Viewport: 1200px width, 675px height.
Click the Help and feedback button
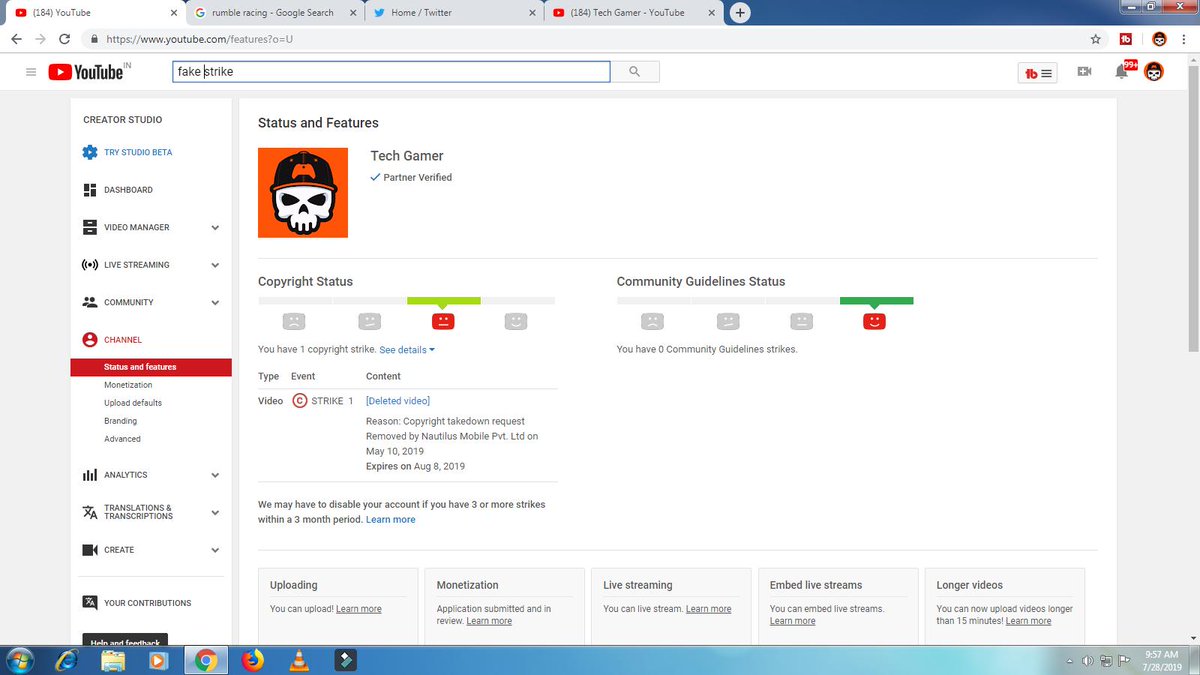125,640
